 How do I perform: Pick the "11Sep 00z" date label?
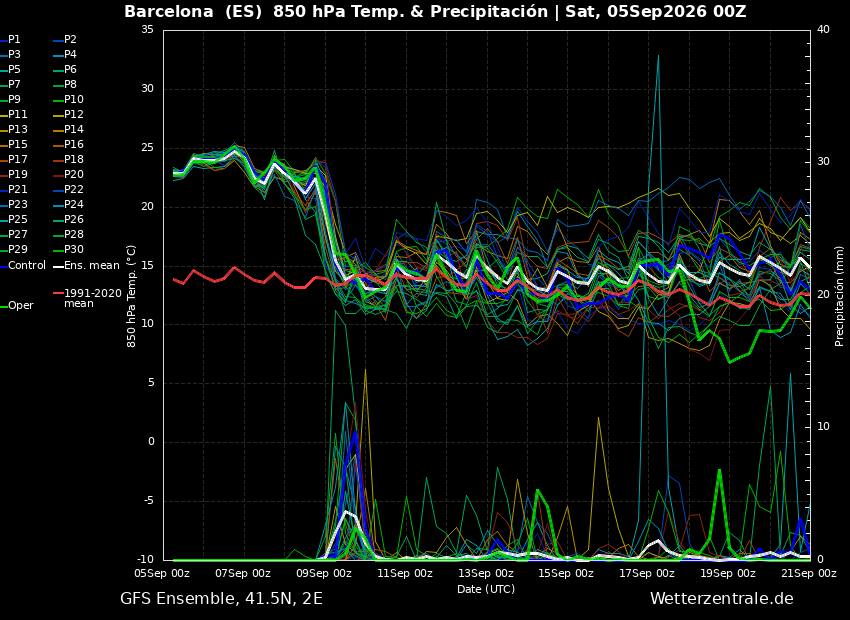click(405, 573)
